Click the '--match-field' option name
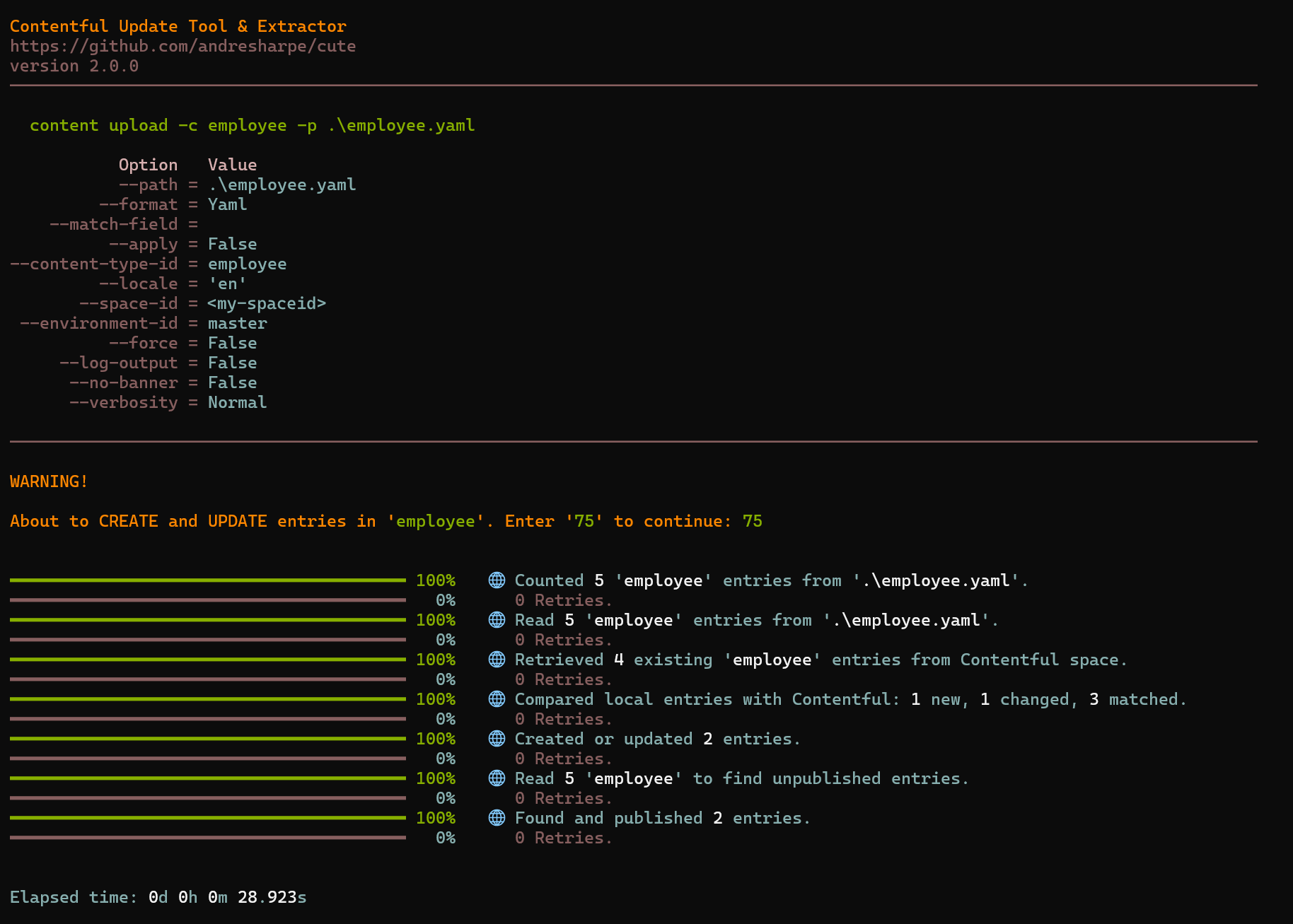 coord(114,224)
